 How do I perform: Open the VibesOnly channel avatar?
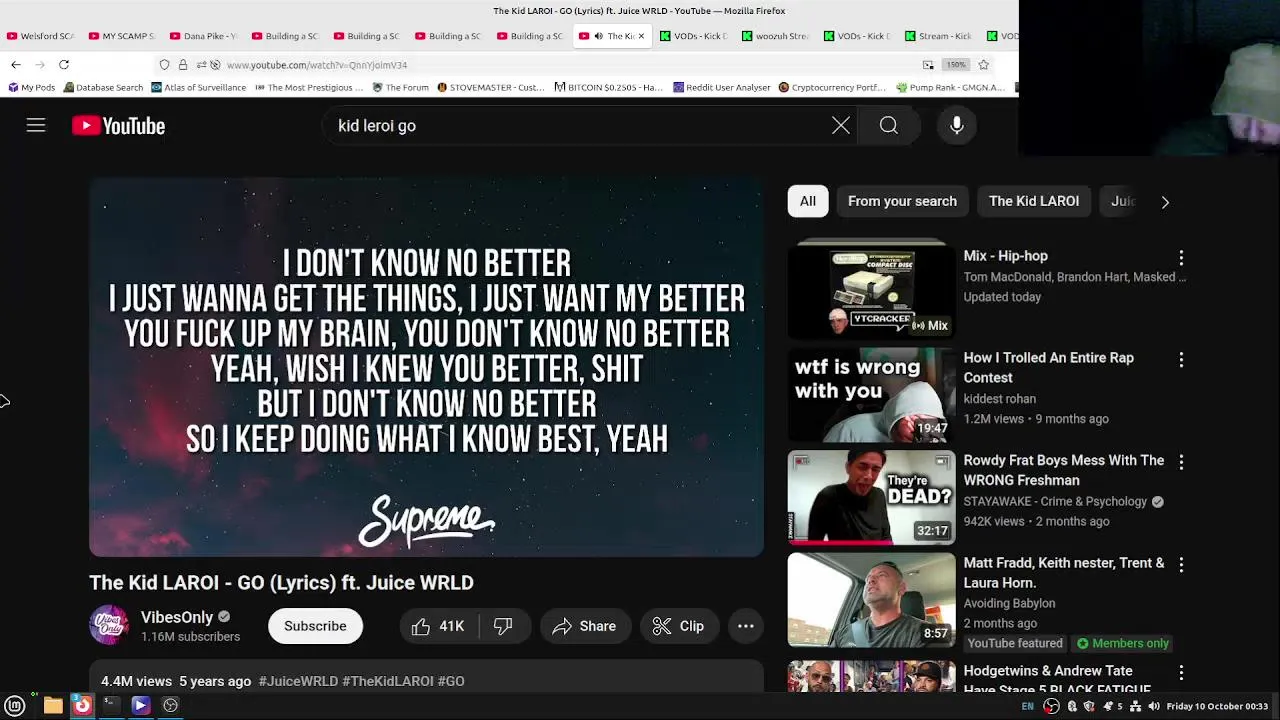click(x=109, y=626)
